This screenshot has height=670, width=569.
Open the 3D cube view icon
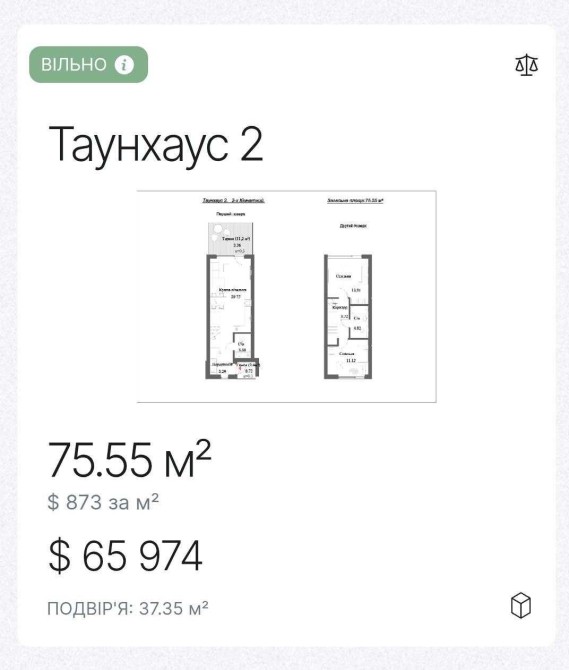[521, 605]
